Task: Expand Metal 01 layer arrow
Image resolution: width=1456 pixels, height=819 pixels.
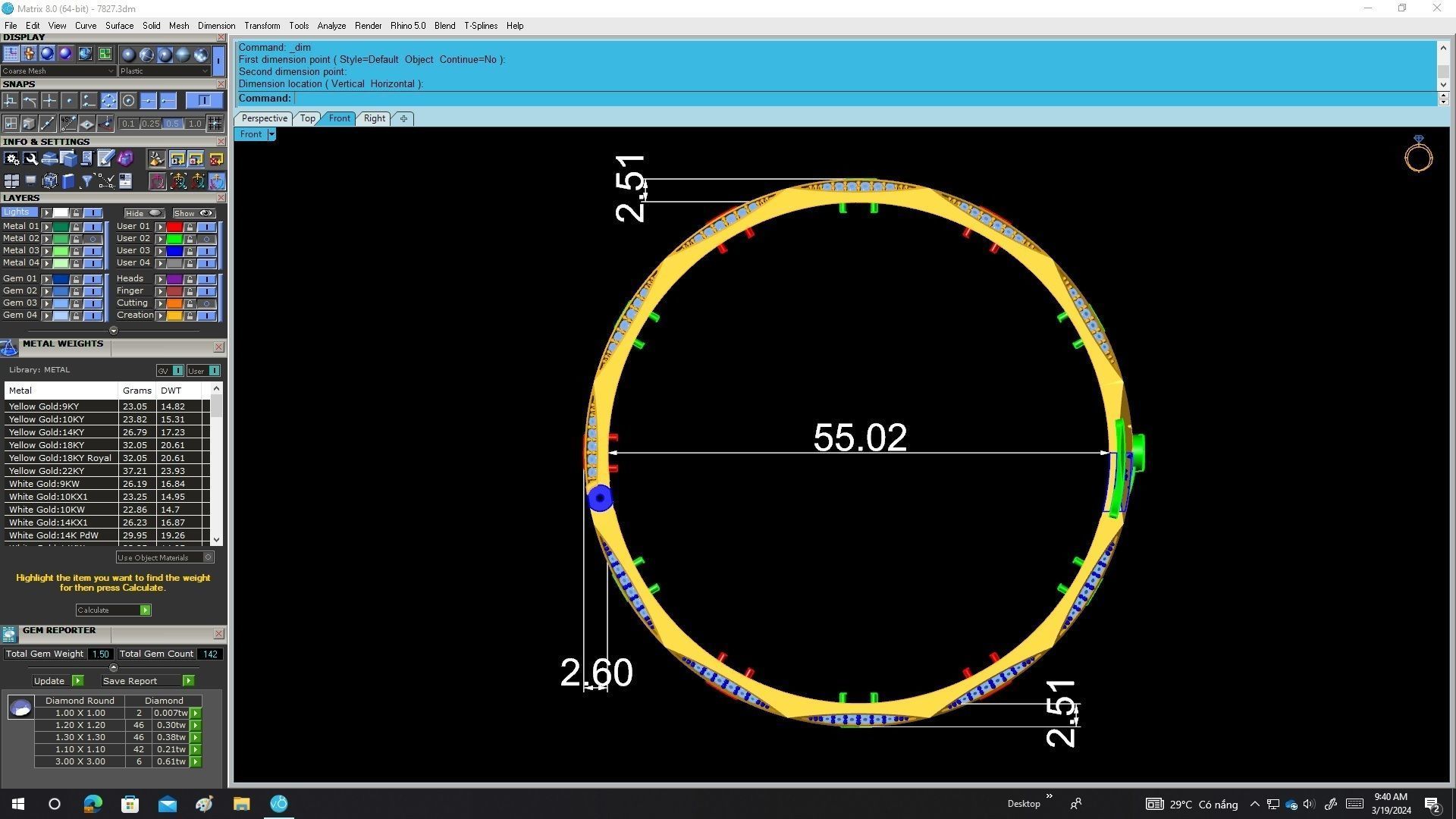Action: (47, 227)
